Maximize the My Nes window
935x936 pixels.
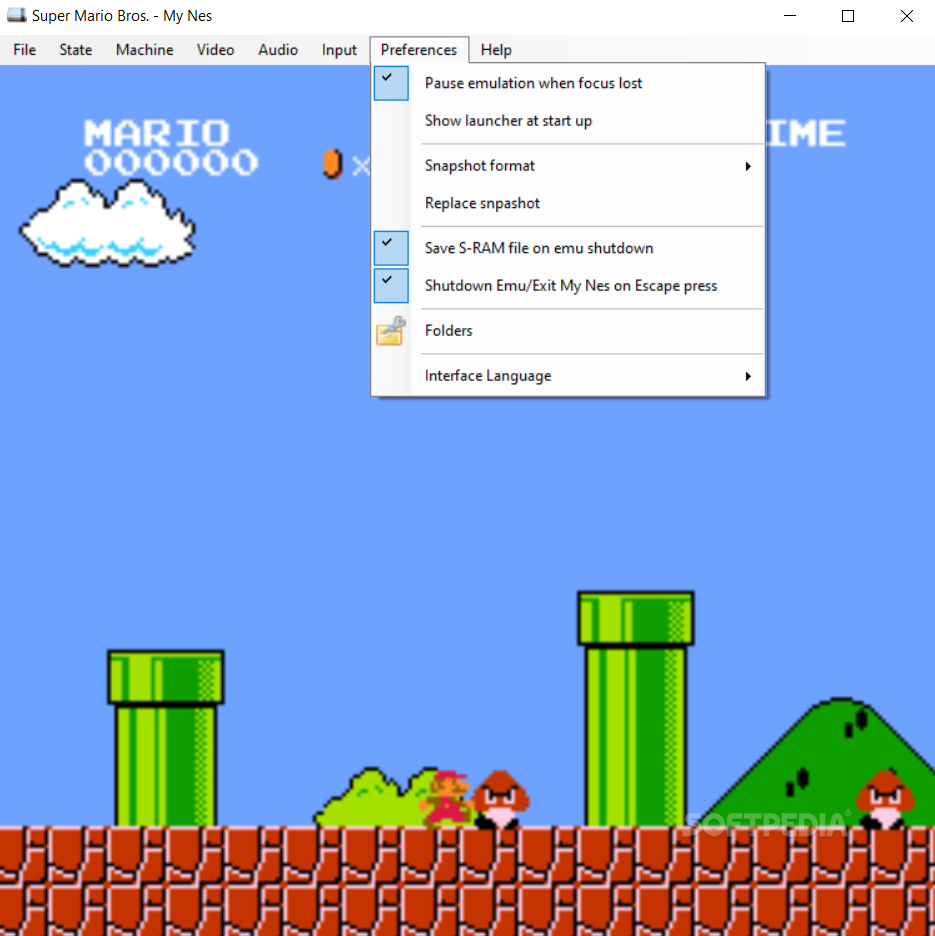click(x=848, y=16)
